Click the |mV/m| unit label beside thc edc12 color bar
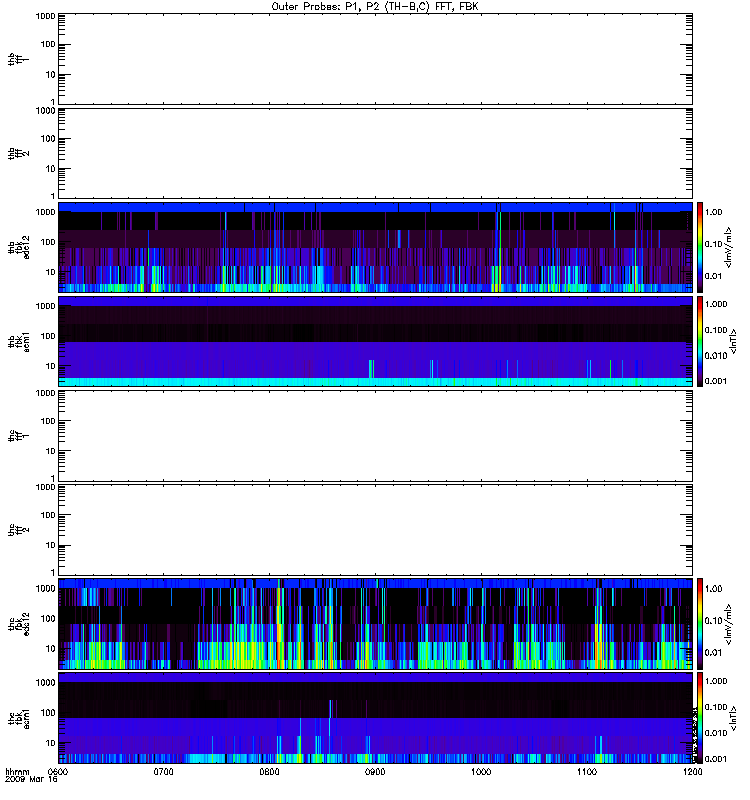 coord(729,623)
